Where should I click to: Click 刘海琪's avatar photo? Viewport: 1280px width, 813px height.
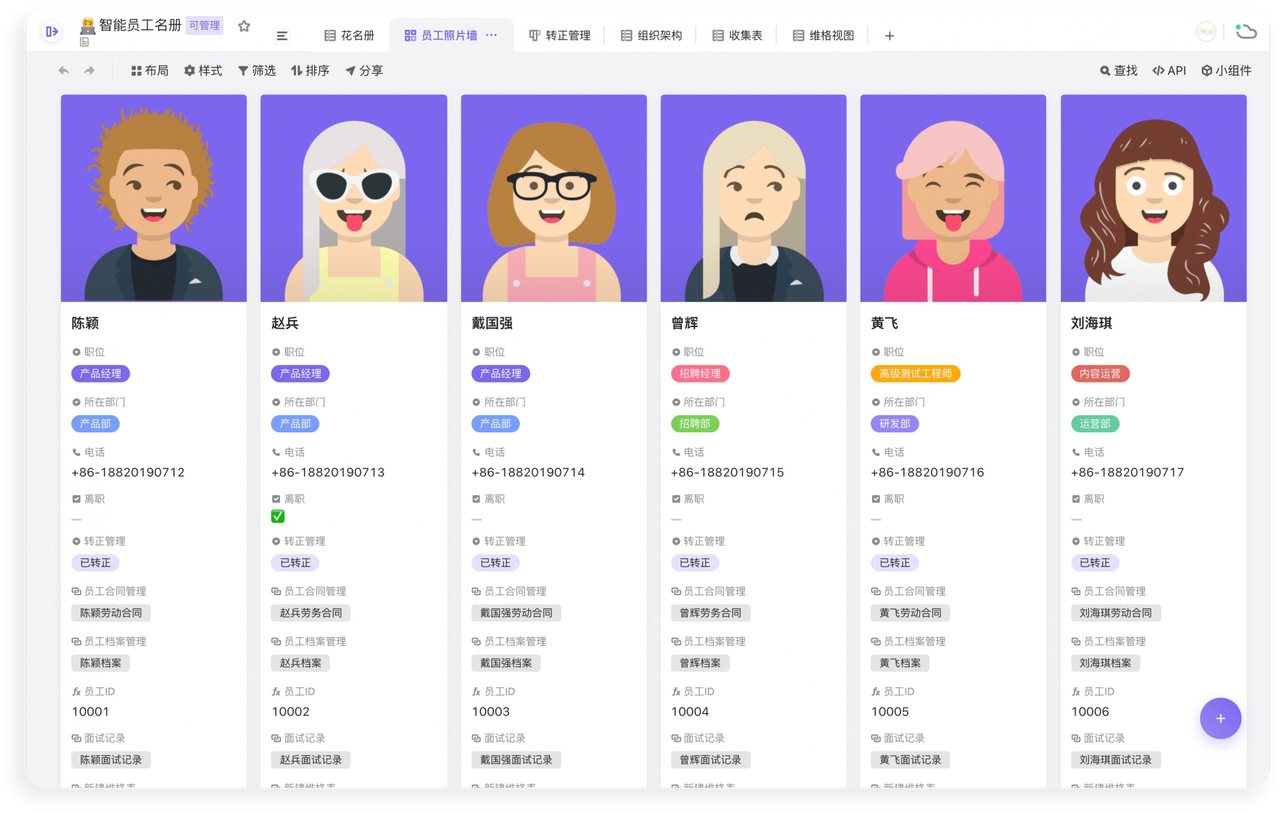(x=1153, y=197)
